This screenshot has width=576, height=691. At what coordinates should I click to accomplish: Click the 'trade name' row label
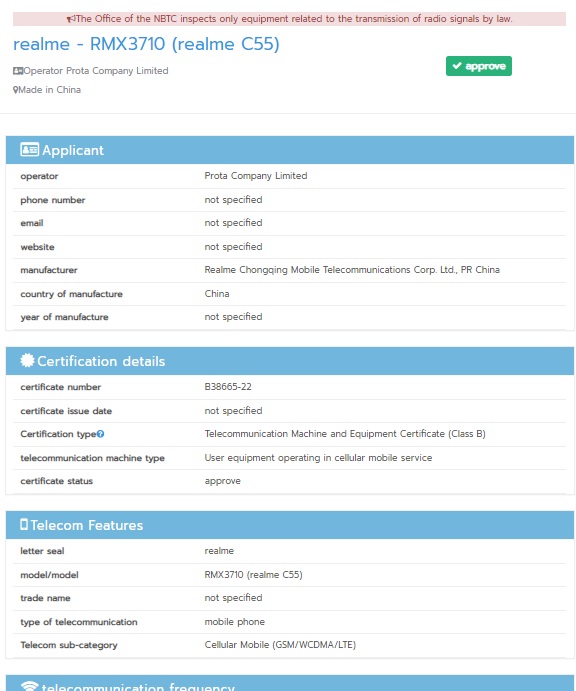45,598
